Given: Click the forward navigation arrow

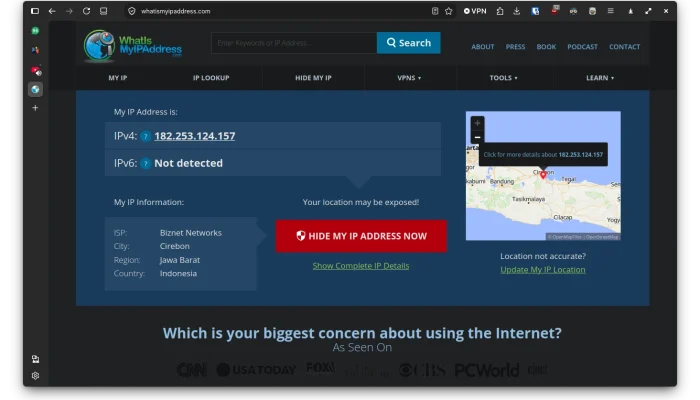Looking at the screenshot, I should point(69,11).
